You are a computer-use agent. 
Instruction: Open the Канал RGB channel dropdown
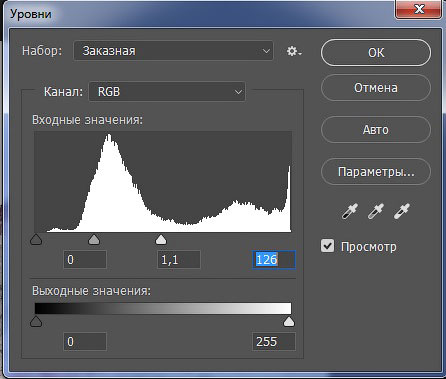(167, 92)
